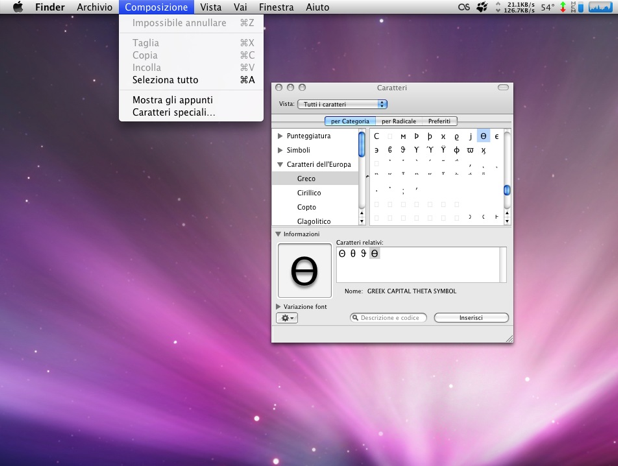Click the character grid scrollbar thumb
This screenshot has width=618, height=466.
click(x=507, y=190)
